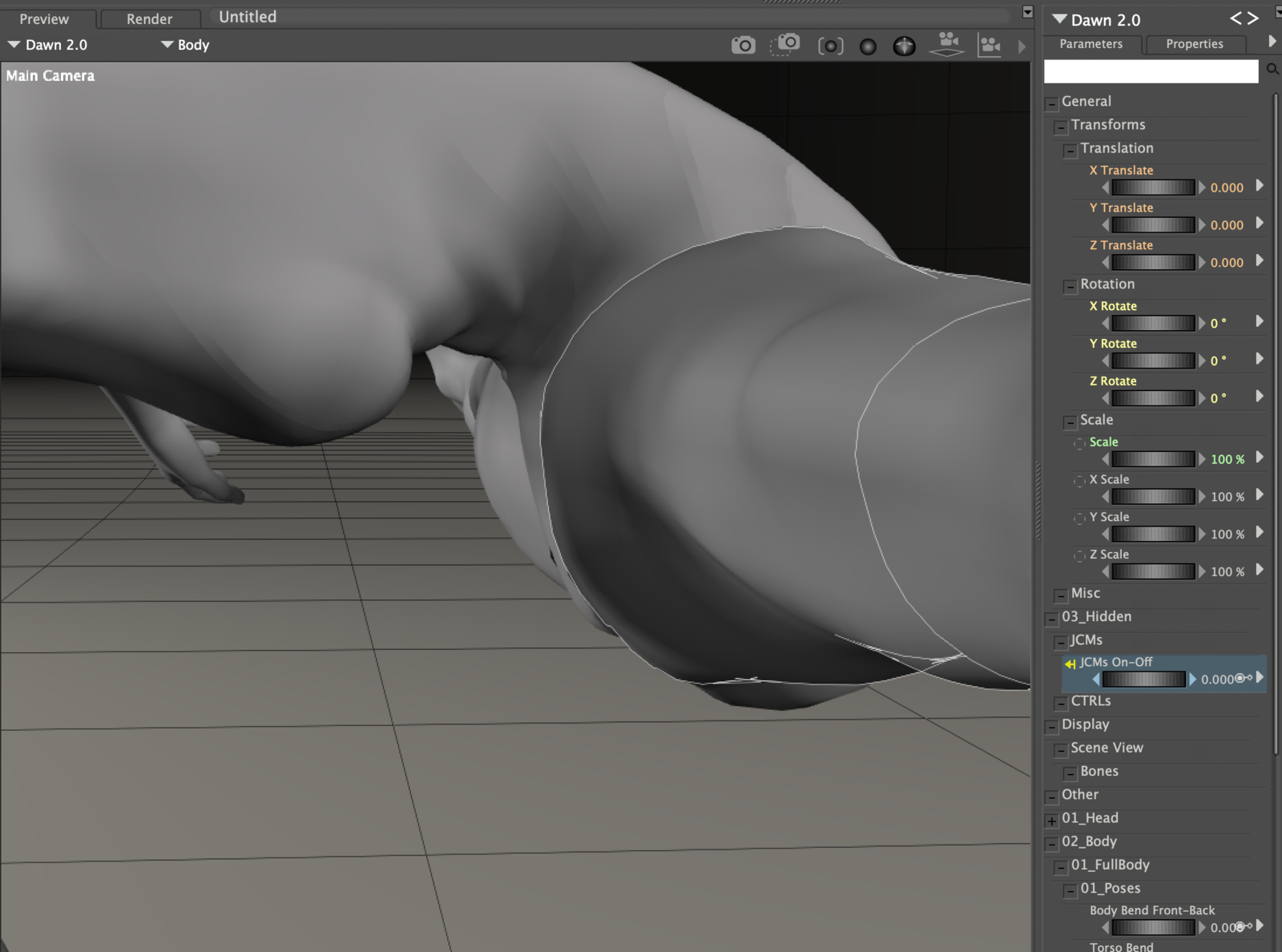Click the movie camera over ground plane icon
This screenshot has height=952, width=1282.
pyautogui.click(x=947, y=45)
